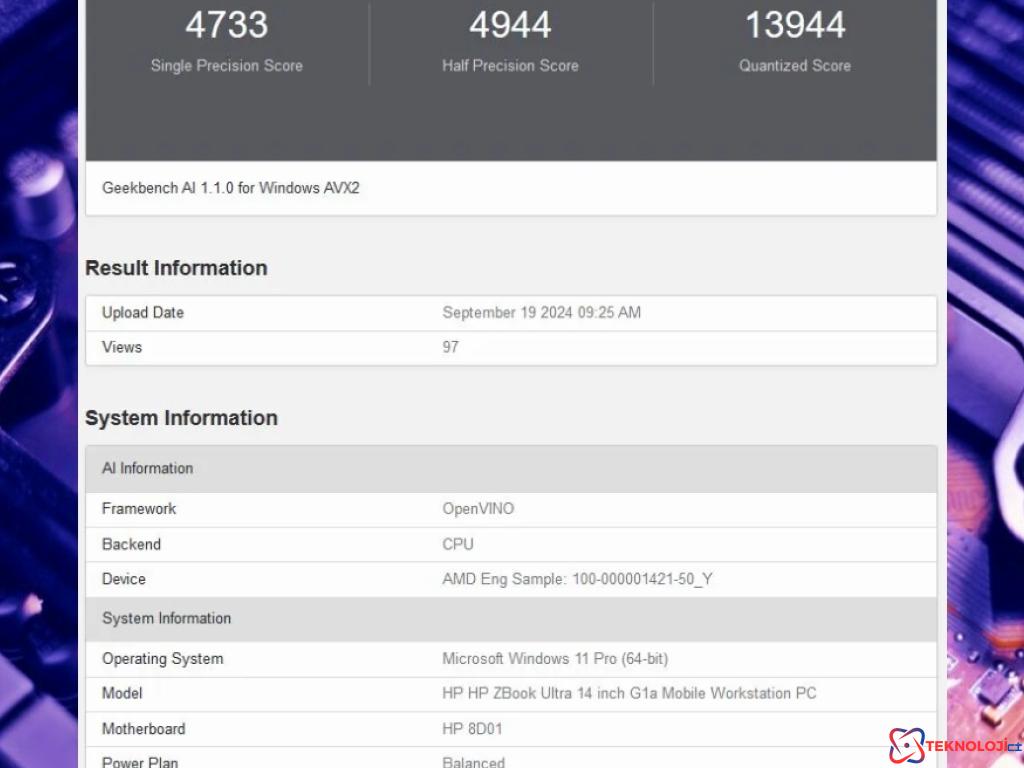The width and height of the screenshot is (1024, 768).
Task: Click the Geekbench AI 1.1.0 version label
Action: click(230, 188)
